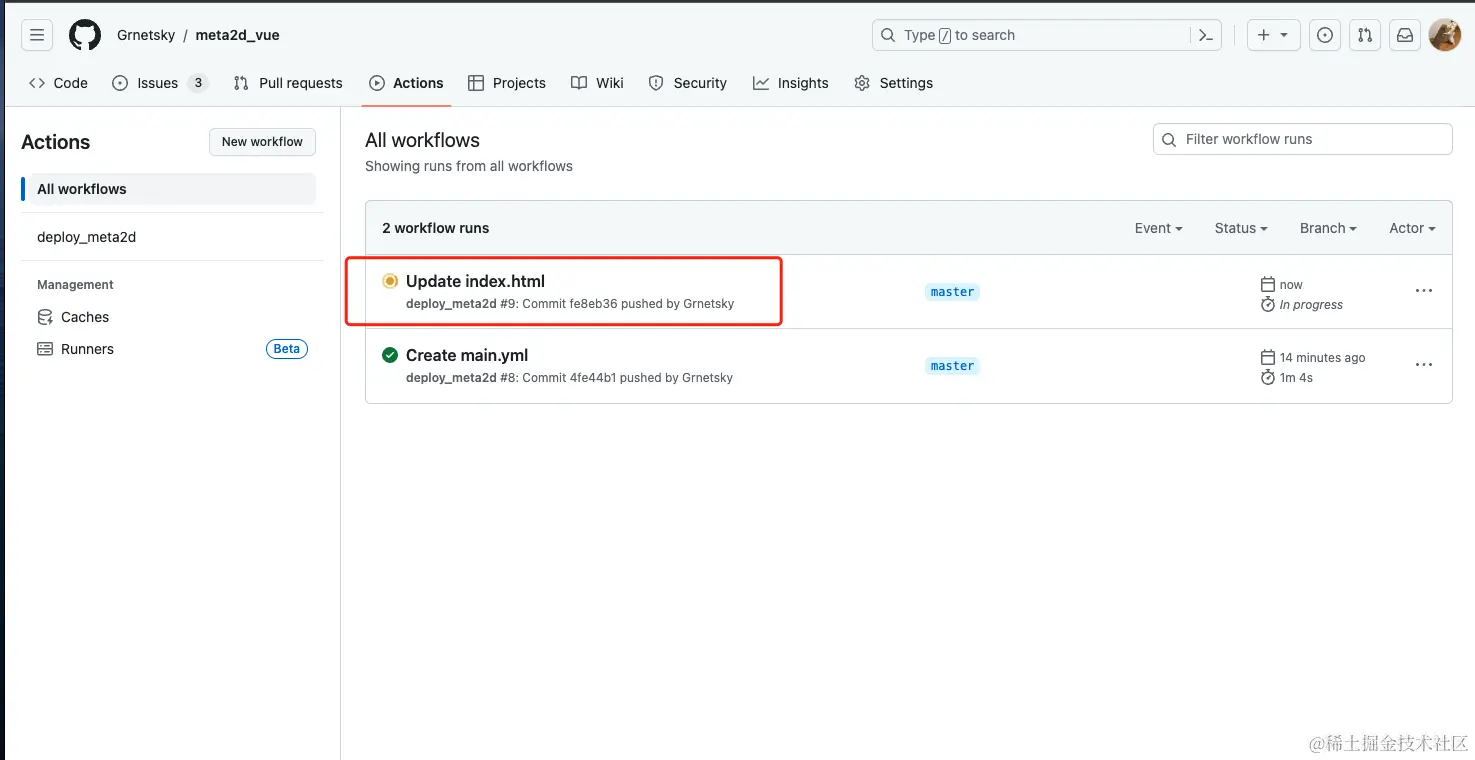Click the deploy_meta2d #9 commit details text
1475x760 pixels.
tap(570, 304)
